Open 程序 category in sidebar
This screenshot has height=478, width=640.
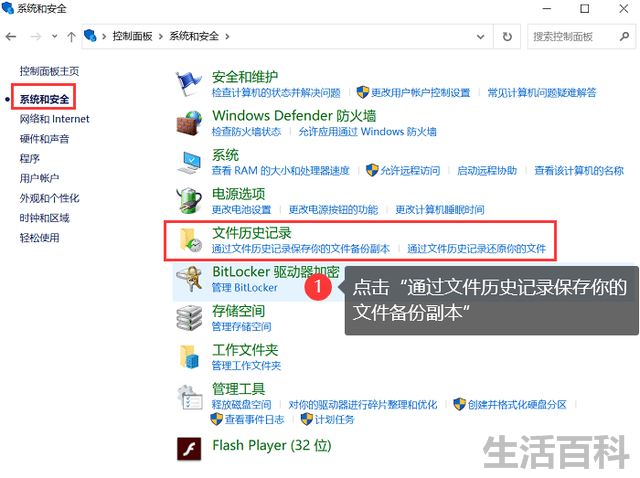(x=29, y=158)
